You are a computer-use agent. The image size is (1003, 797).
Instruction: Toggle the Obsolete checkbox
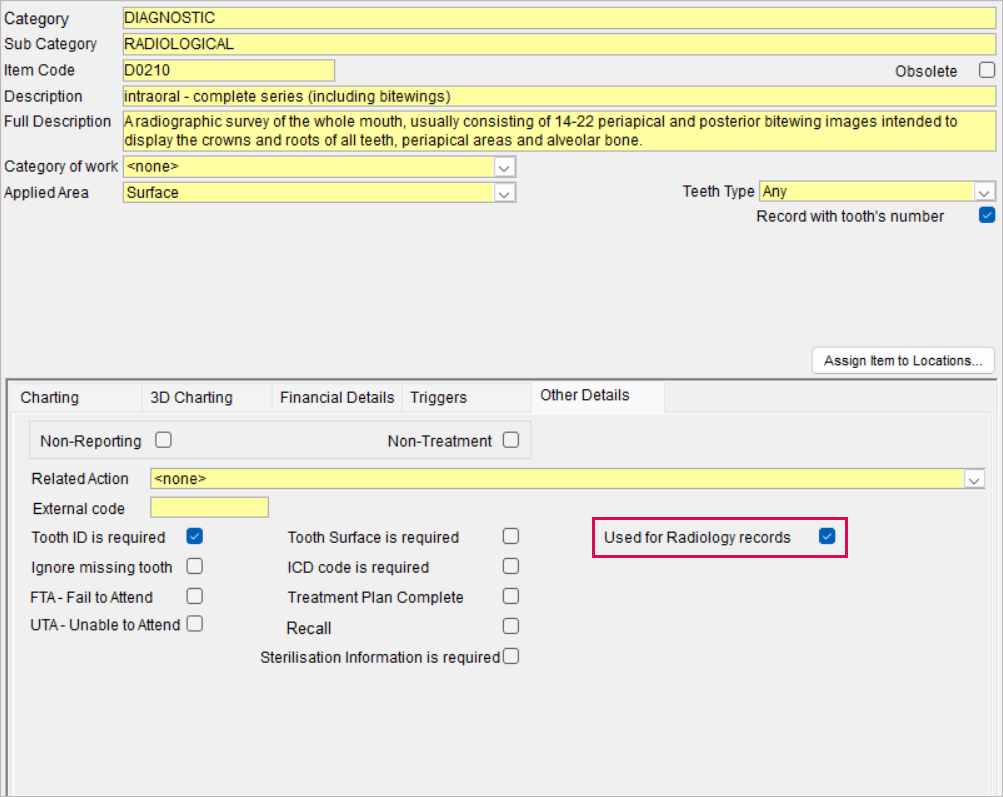pyautogui.click(x=986, y=70)
